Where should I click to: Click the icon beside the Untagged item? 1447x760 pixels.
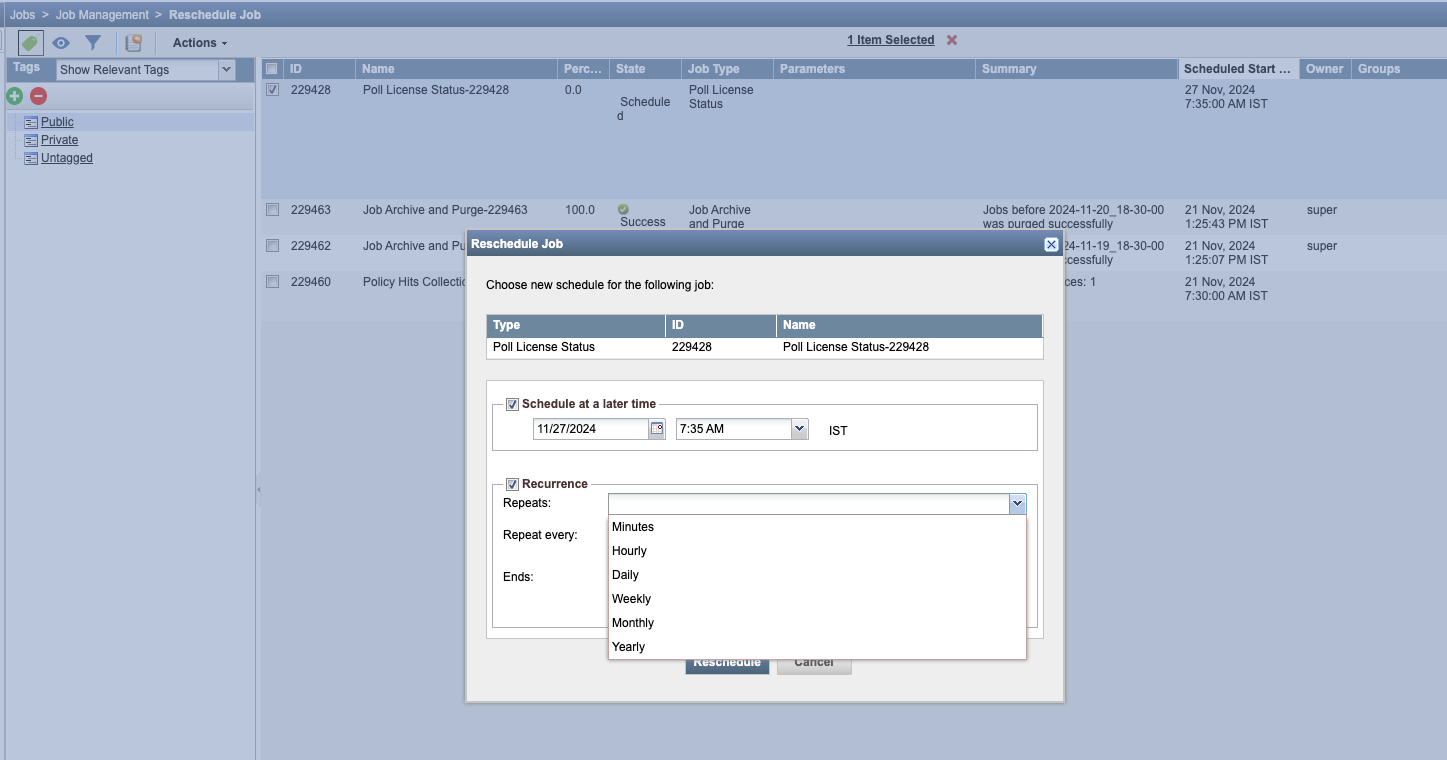click(31, 158)
